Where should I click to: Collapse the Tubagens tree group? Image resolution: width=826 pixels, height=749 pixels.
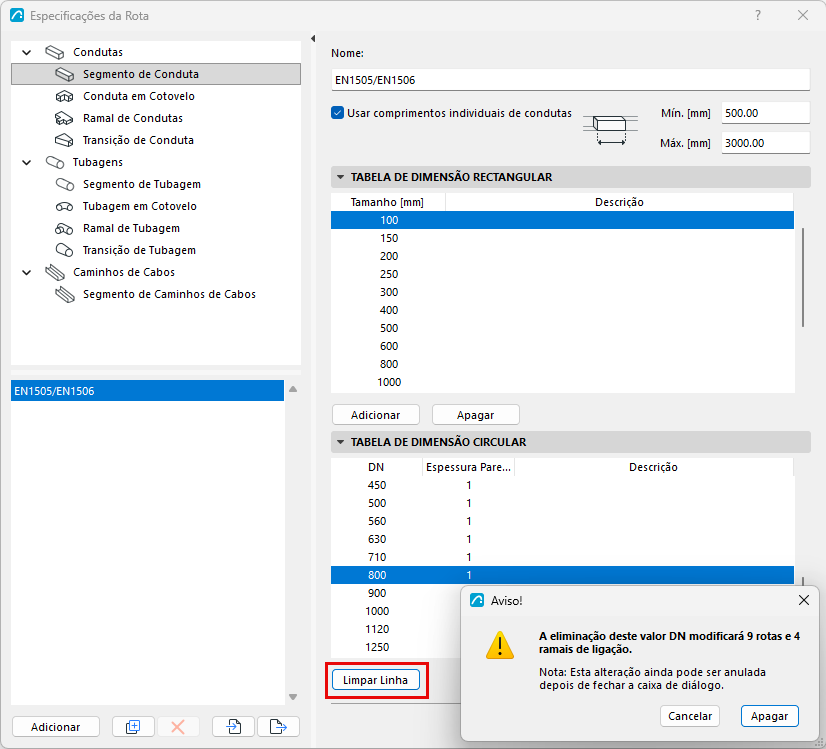click(27, 162)
